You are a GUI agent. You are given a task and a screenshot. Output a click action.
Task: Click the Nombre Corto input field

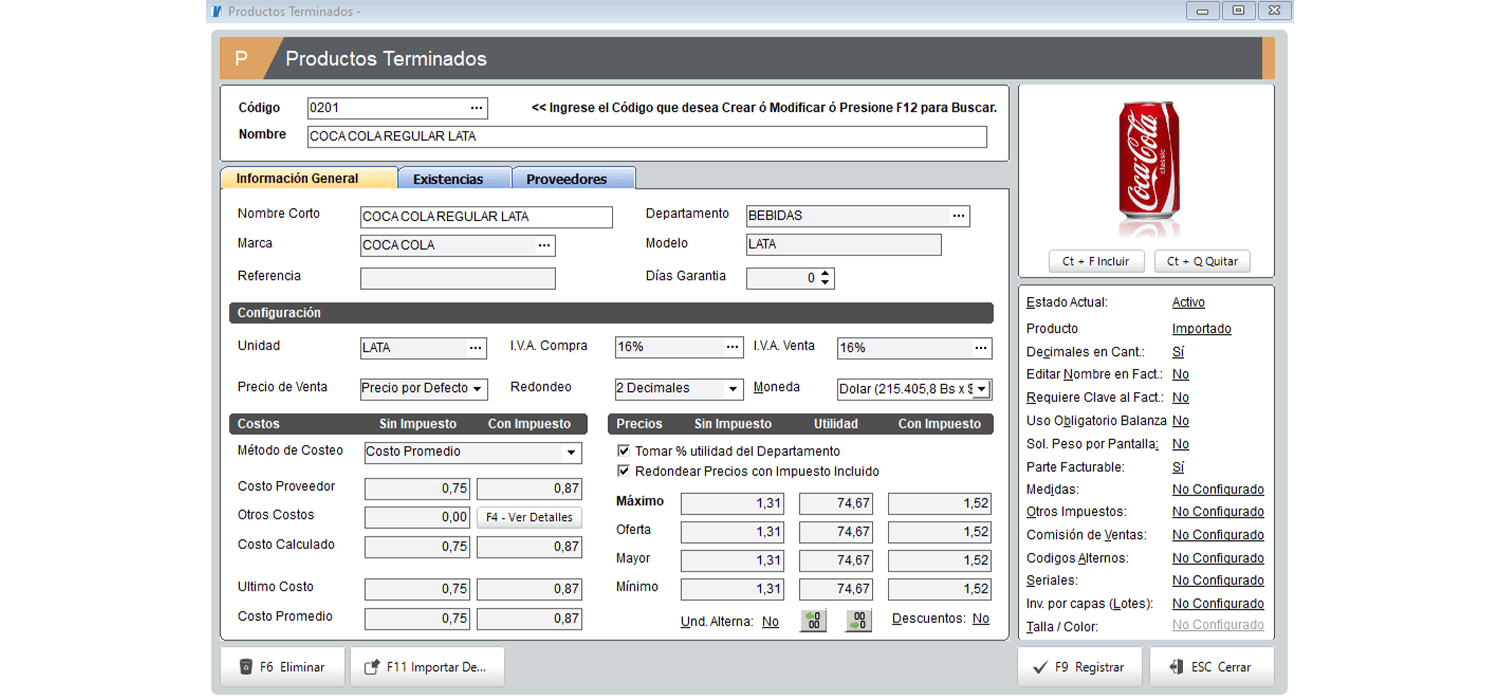point(486,217)
